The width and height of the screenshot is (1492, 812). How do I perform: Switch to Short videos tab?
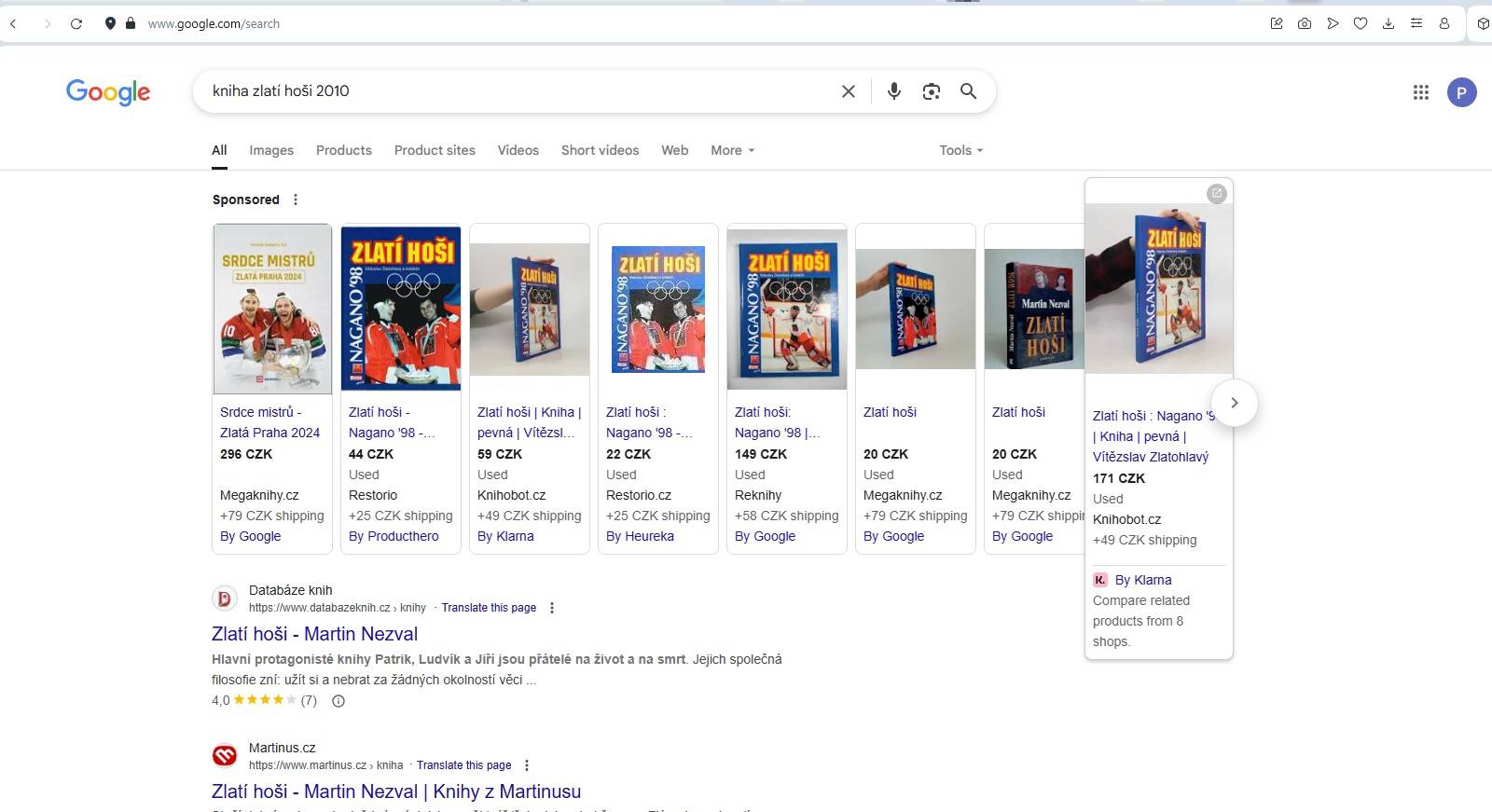[601, 150]
